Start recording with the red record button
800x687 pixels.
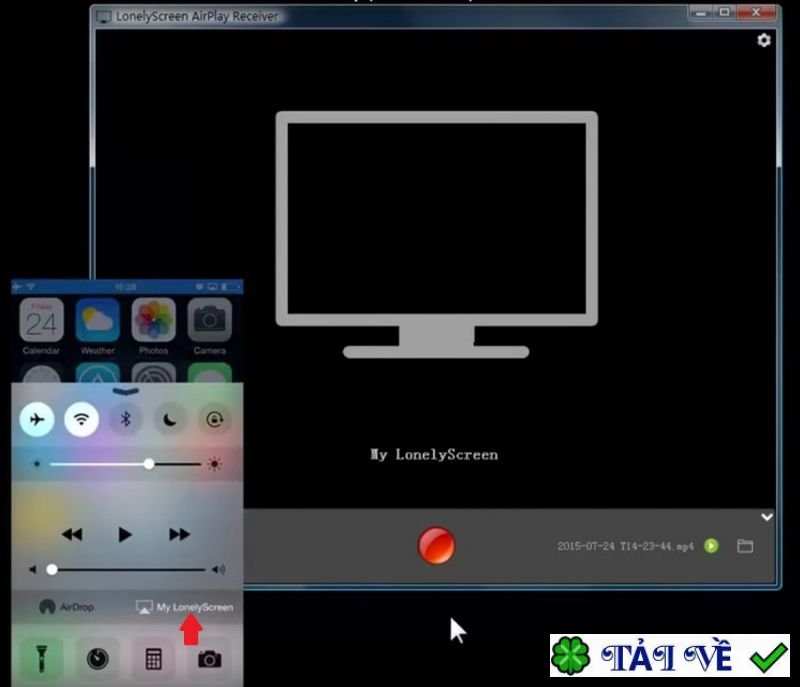[x=436, y=545]
